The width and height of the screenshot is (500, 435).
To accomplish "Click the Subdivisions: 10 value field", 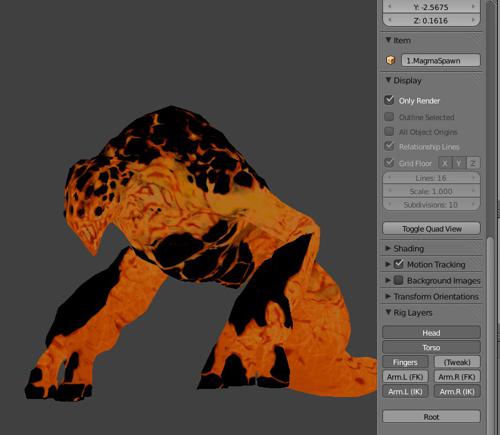I will pos(431,204).
